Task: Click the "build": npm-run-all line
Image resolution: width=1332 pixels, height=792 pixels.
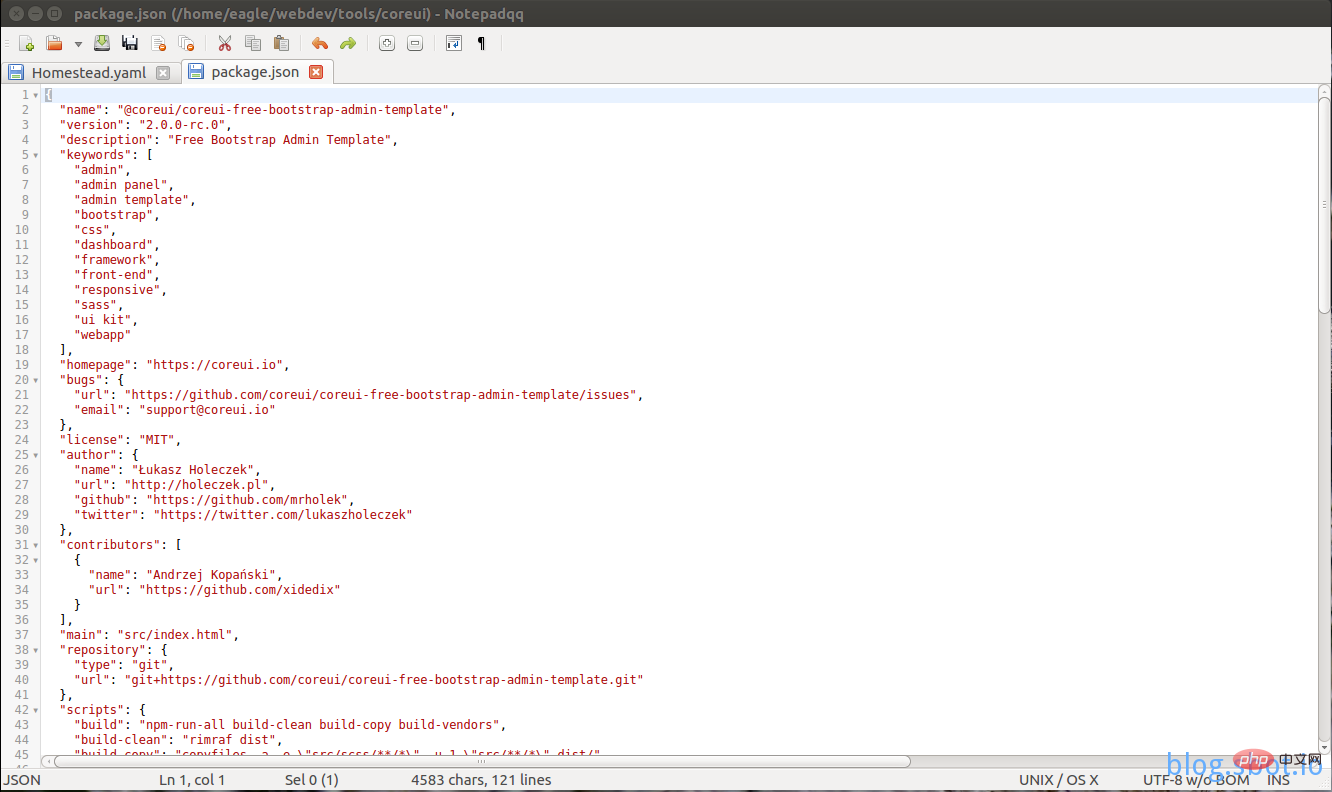Action: [291, 725]
